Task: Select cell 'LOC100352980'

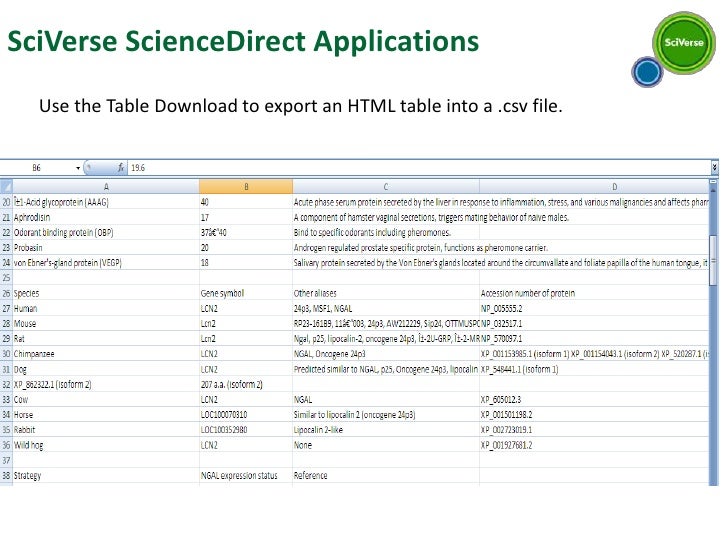Action: (246, 430)
